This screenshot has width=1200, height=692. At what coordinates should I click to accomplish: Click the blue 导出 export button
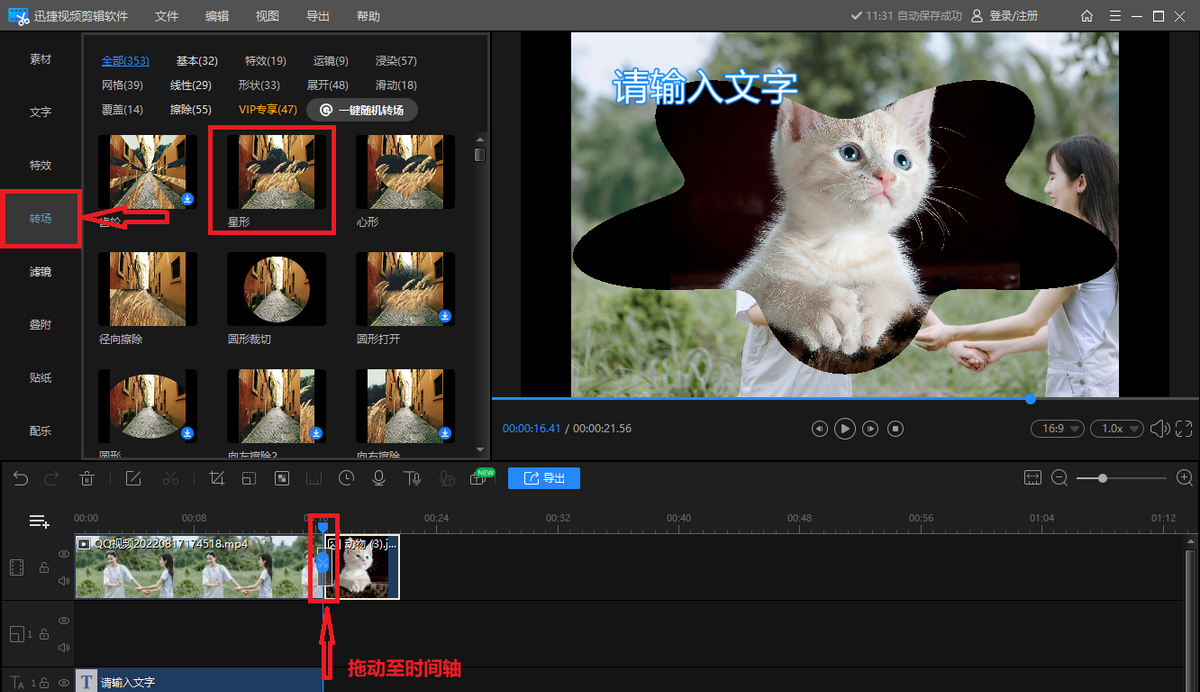coord(544,479)
